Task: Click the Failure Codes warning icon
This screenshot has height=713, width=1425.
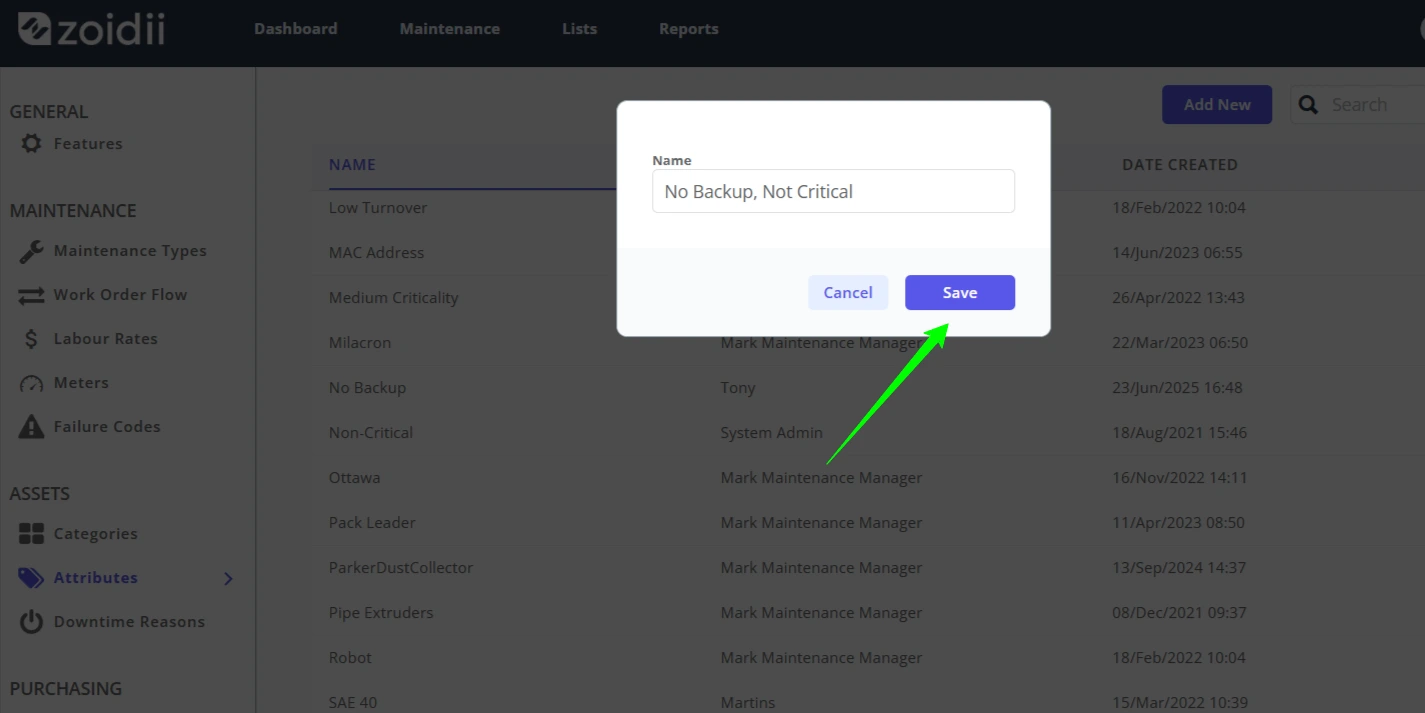Action: click(32, 427)
